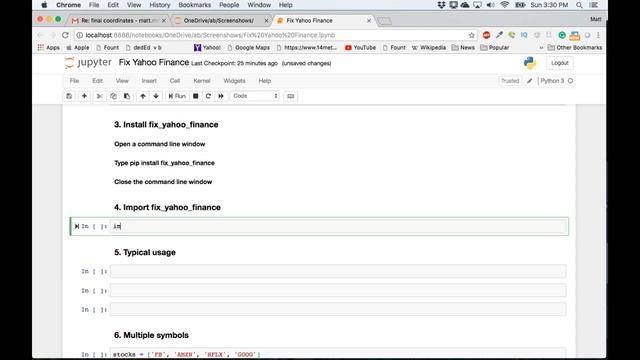Restart kernel and run all cells icon
This screenshot has height=360, width=640.
click(221, 96)
